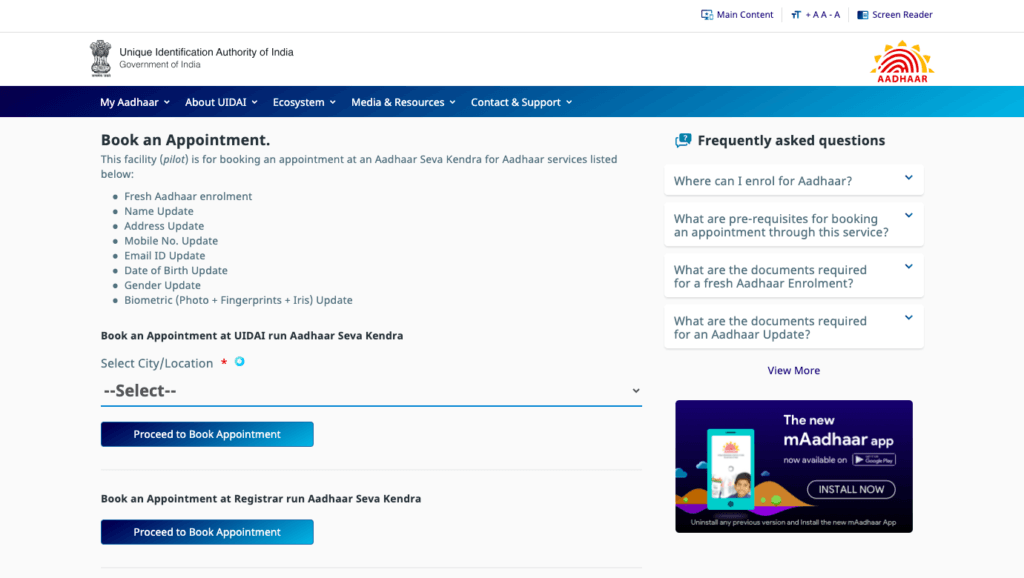Click Proceed to Book Appointment for UIDAI run Kendra
1024x578 pixels.
207,434
